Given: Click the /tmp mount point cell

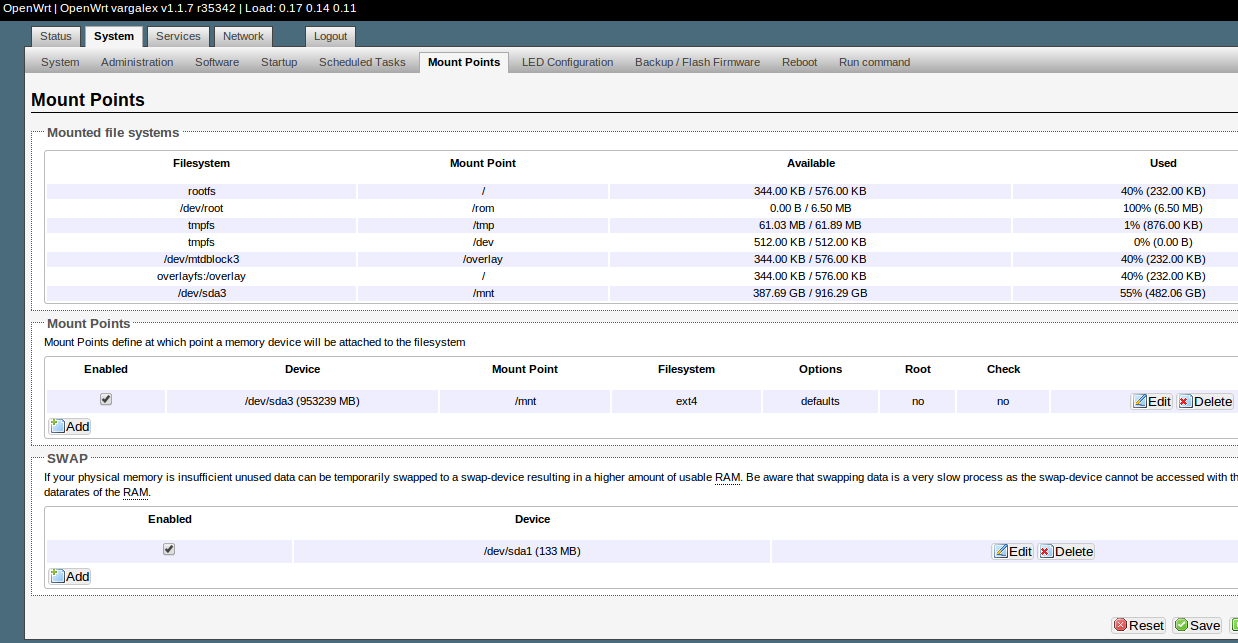Looking at the screenshot, I should [x=483, y=225].
